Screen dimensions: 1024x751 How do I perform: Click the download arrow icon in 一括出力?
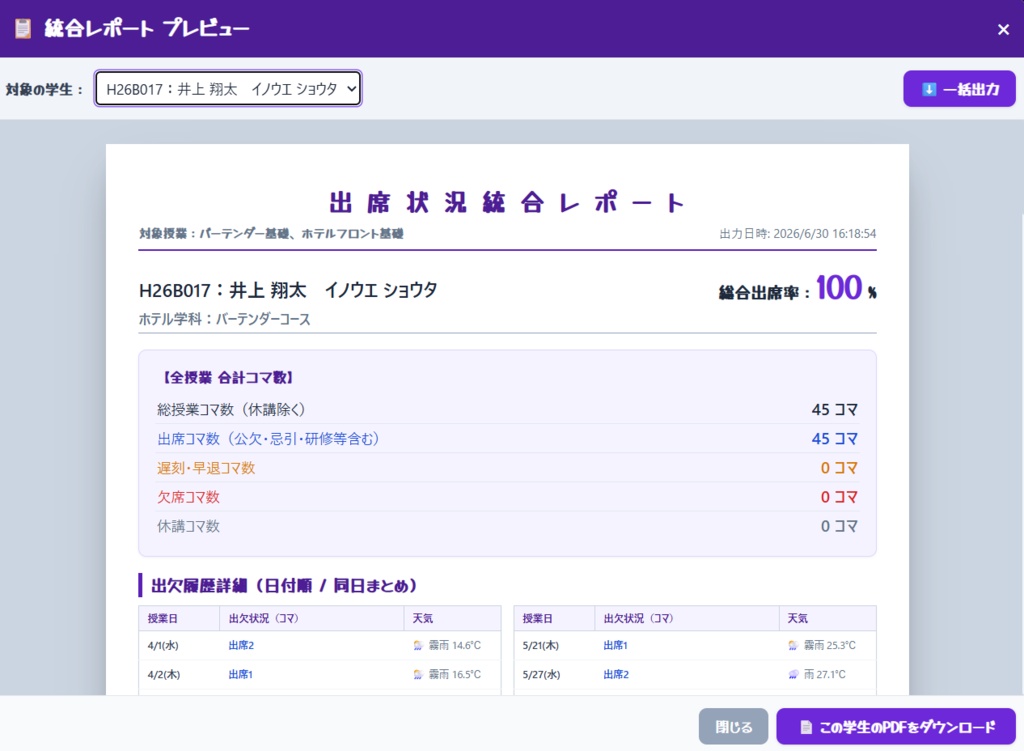pos(929,89)
